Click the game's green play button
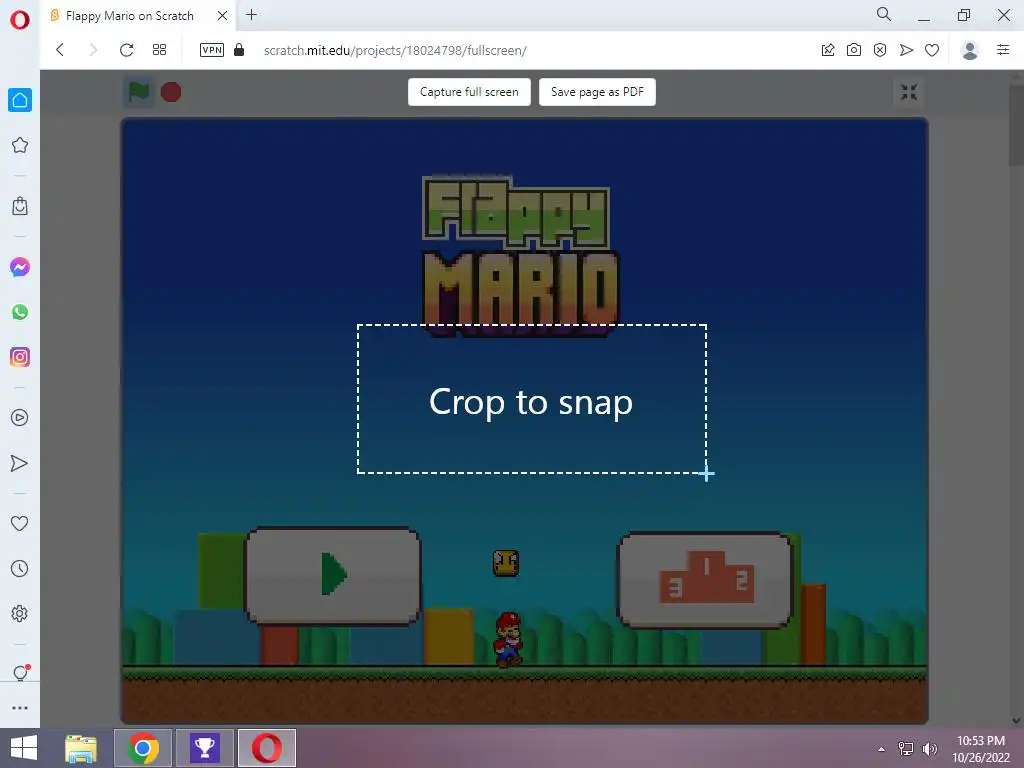 click(332, 575)
